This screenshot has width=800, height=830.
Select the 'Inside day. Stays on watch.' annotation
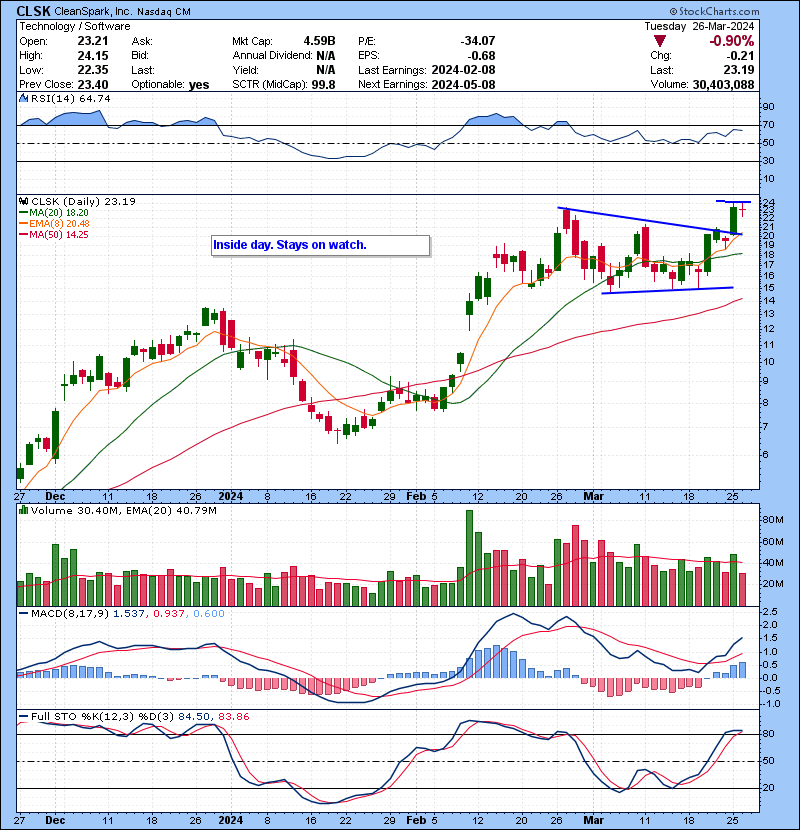pos(320,245)
